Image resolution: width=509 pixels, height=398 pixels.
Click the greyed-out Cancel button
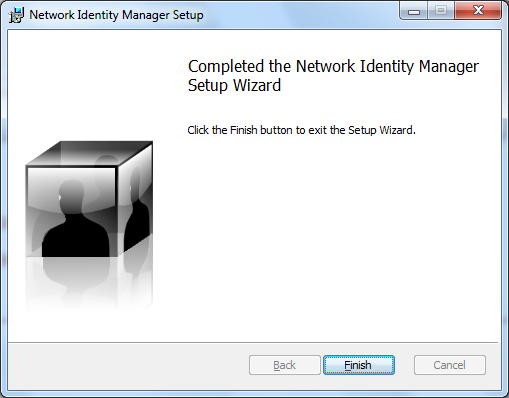pyautogui.click(x=449, y=365)
